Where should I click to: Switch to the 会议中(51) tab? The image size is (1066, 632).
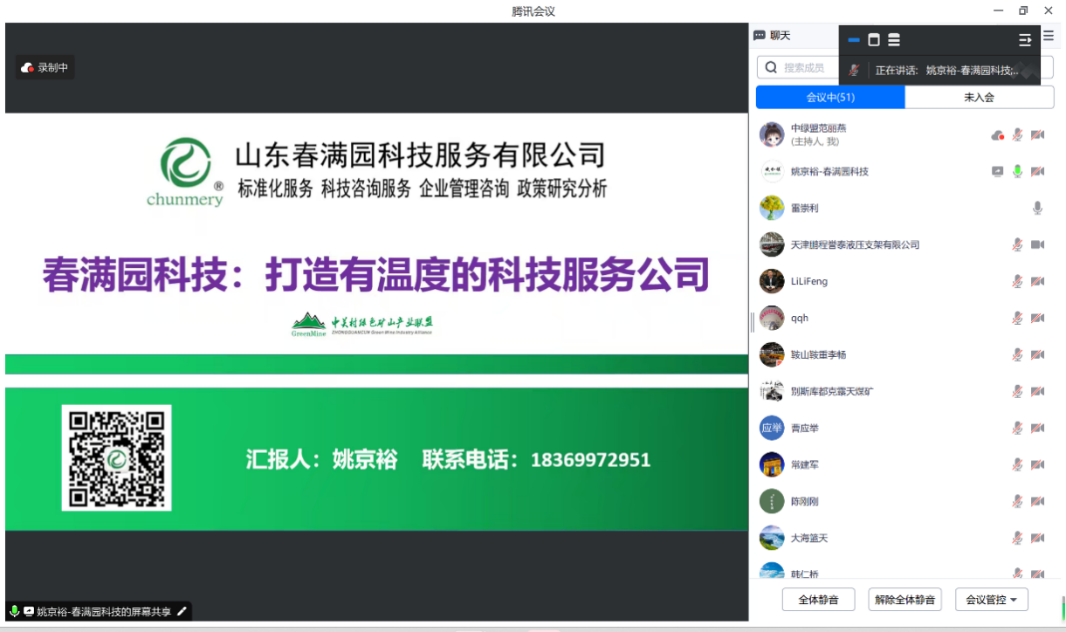[830, 97]
